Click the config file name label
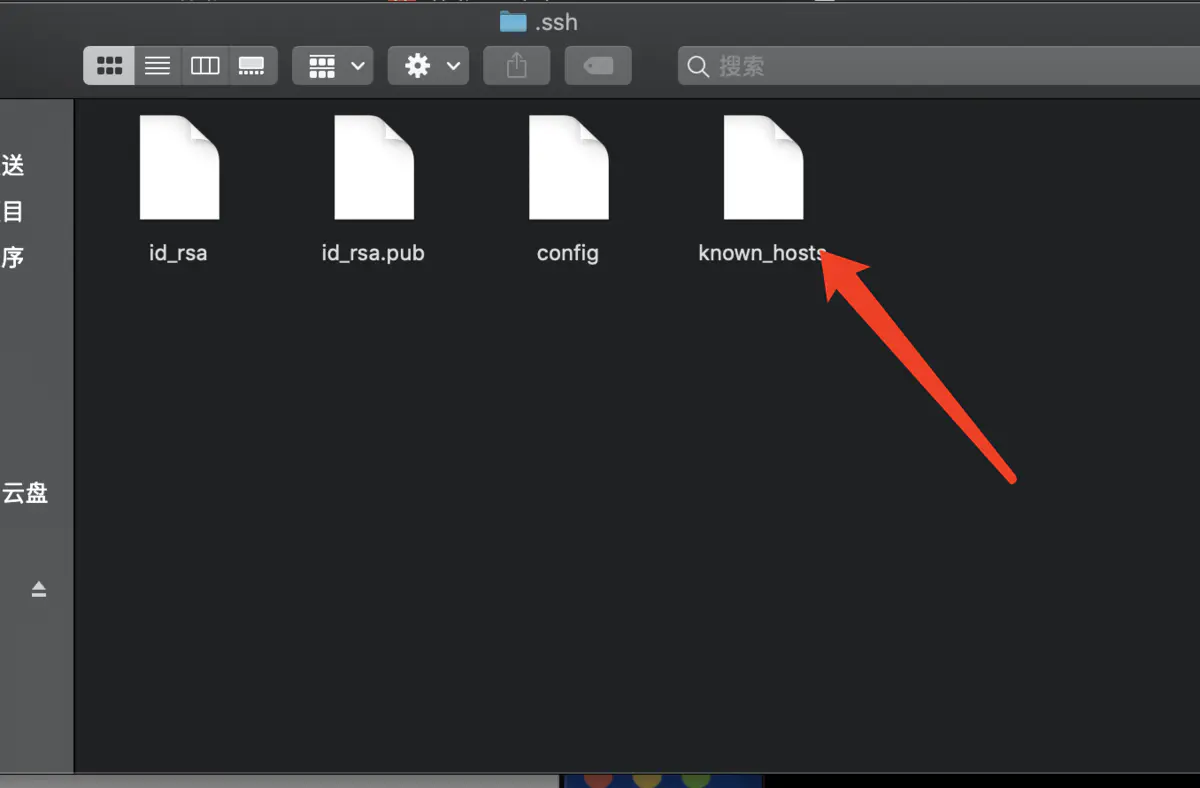The image size is (1200, 788). [568, 253]
